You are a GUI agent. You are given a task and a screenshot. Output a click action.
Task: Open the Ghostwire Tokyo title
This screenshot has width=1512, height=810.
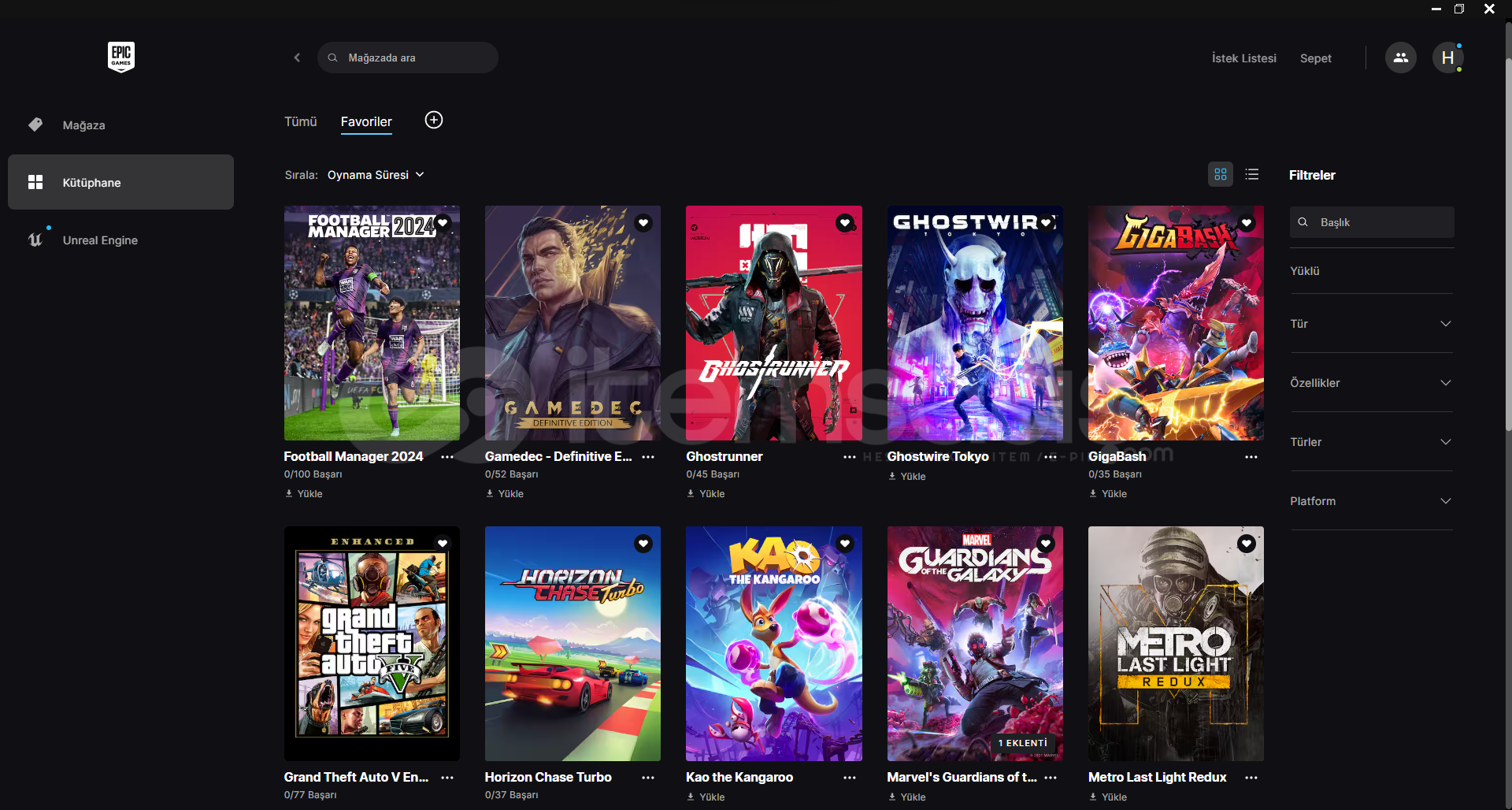[938, 457]
